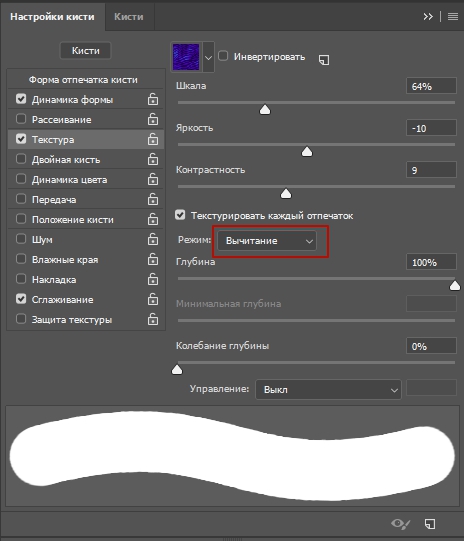The image size is (464, 541).
Task: Click Шкала slider handle
Action: tap(265, 110)
